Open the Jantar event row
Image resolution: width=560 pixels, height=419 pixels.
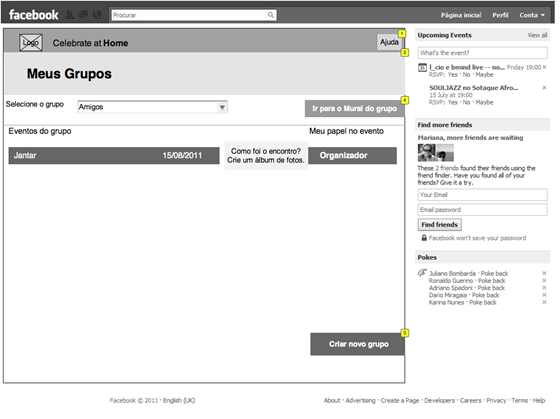point(114,155)
